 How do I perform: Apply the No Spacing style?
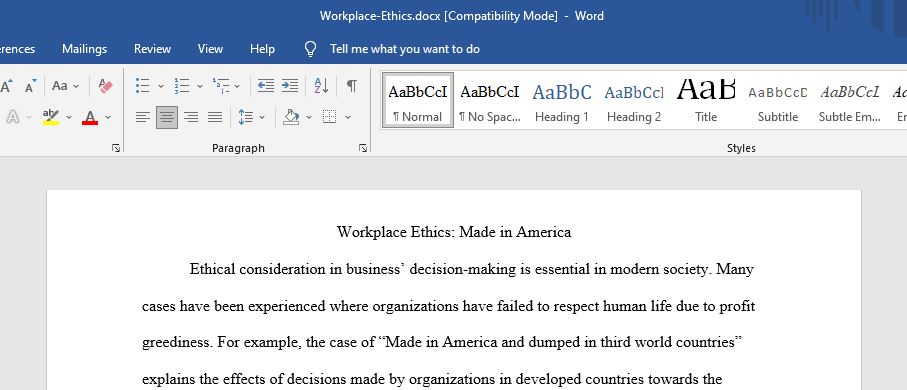point(490,100)
